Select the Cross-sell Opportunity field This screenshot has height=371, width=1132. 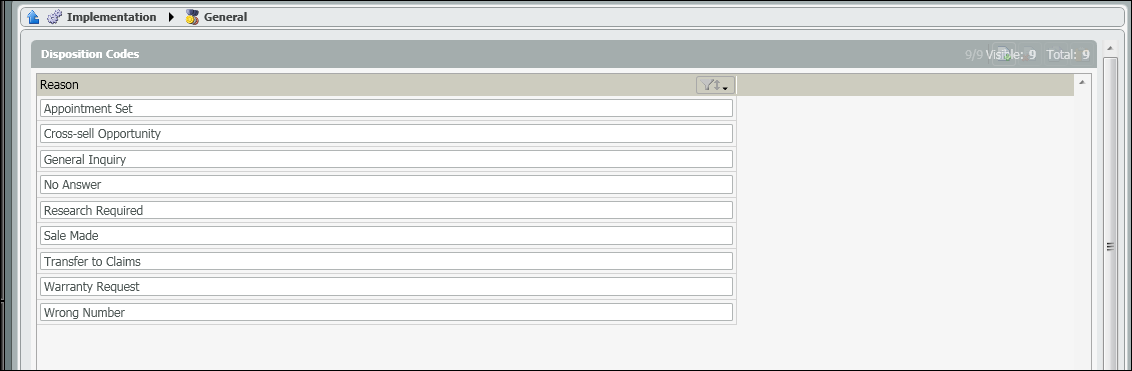(x=386, y=134)
